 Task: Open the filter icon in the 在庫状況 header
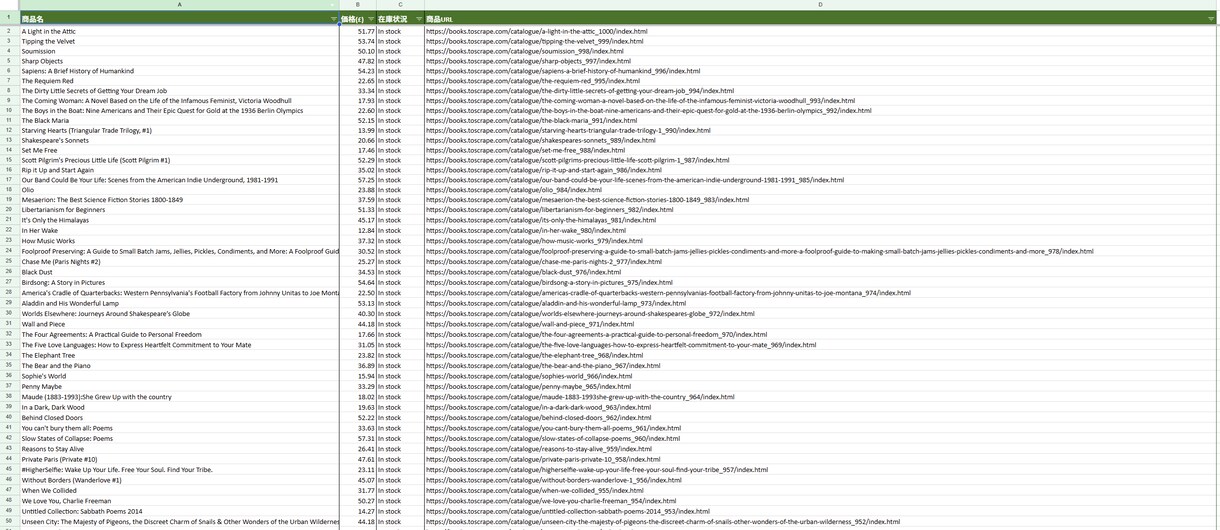[419, 19]
